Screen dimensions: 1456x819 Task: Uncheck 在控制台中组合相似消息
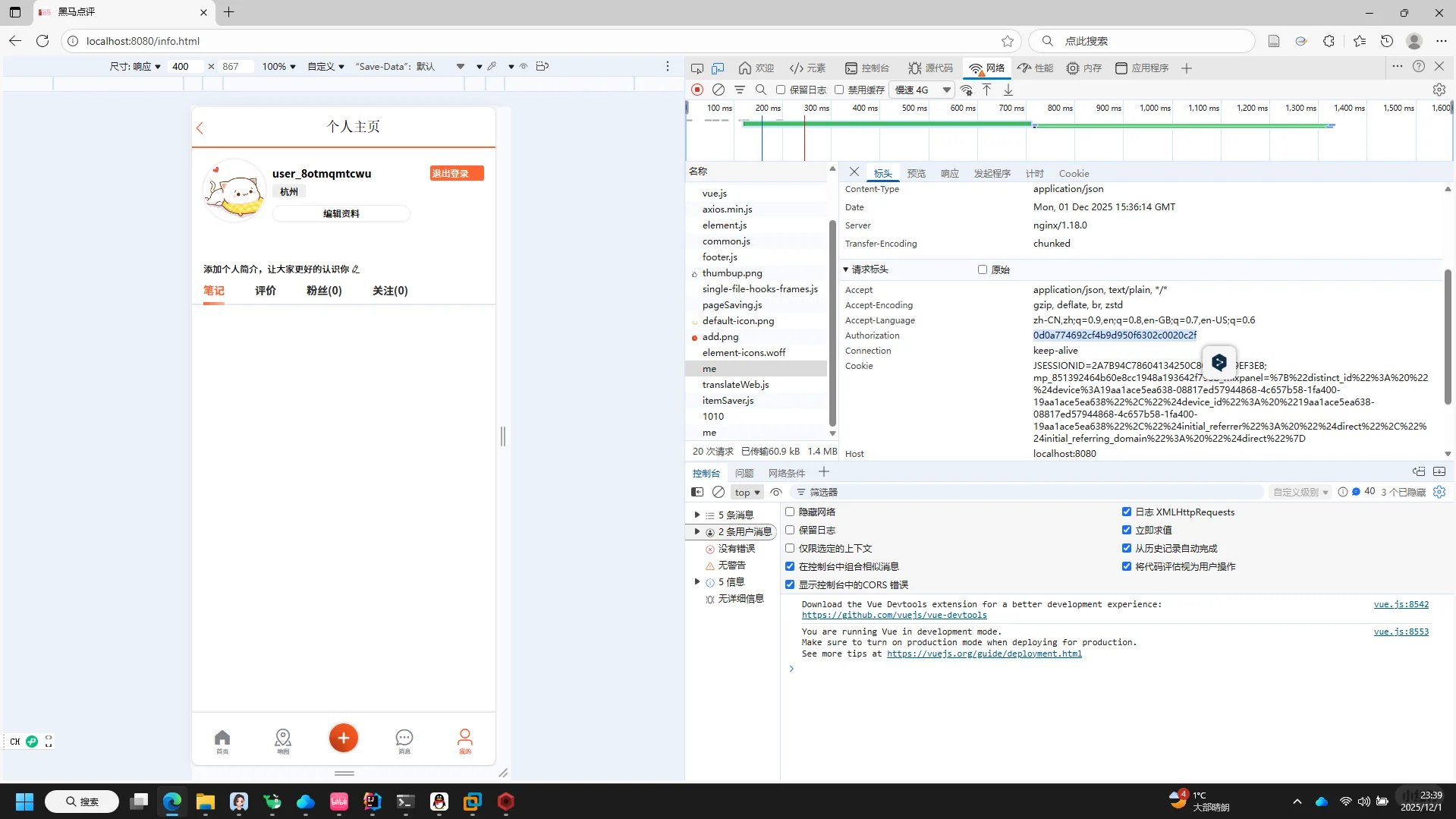tap(790, 566)
